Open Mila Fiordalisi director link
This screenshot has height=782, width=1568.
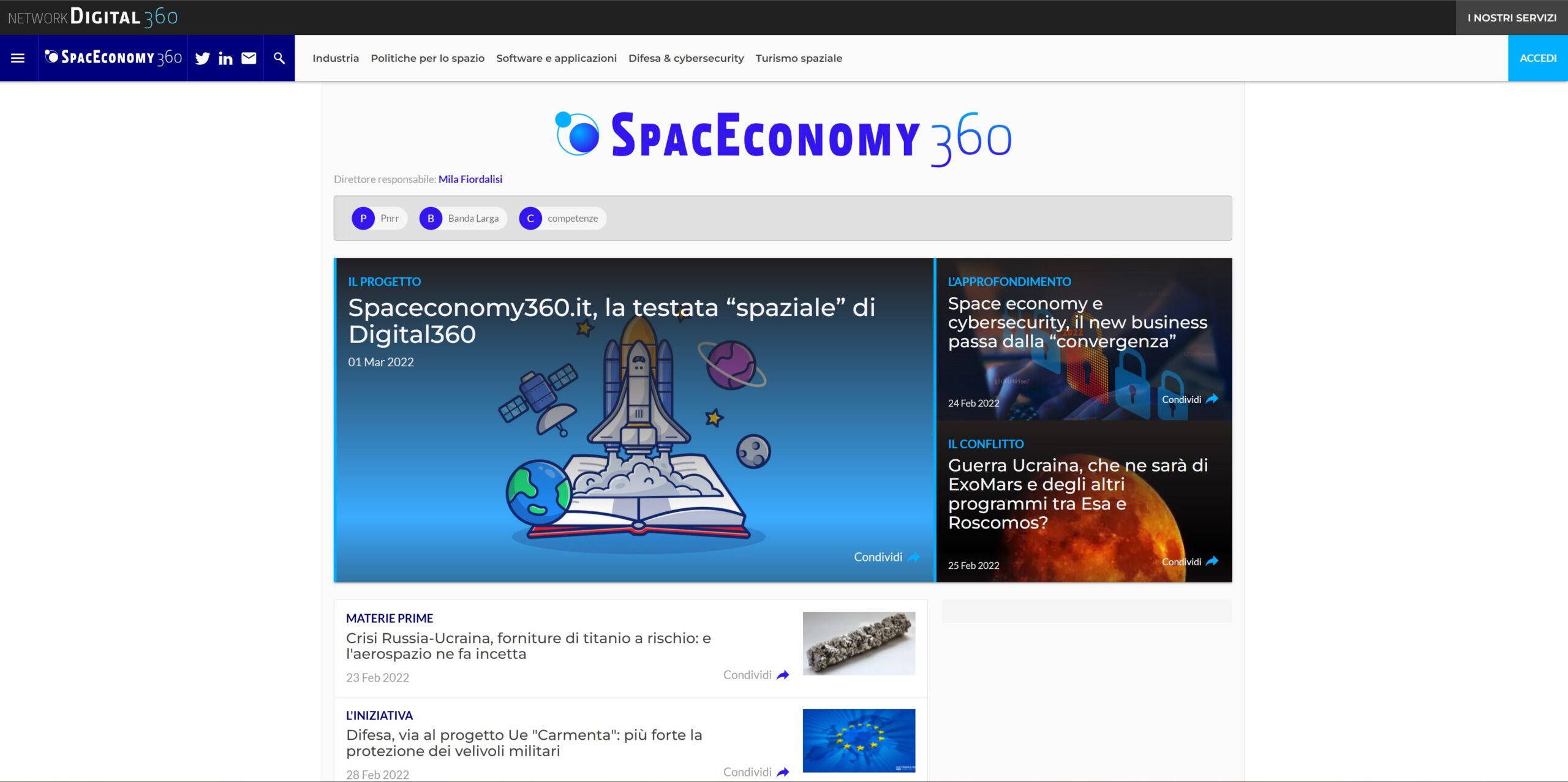pyautogui.click(x=470, y=179)
